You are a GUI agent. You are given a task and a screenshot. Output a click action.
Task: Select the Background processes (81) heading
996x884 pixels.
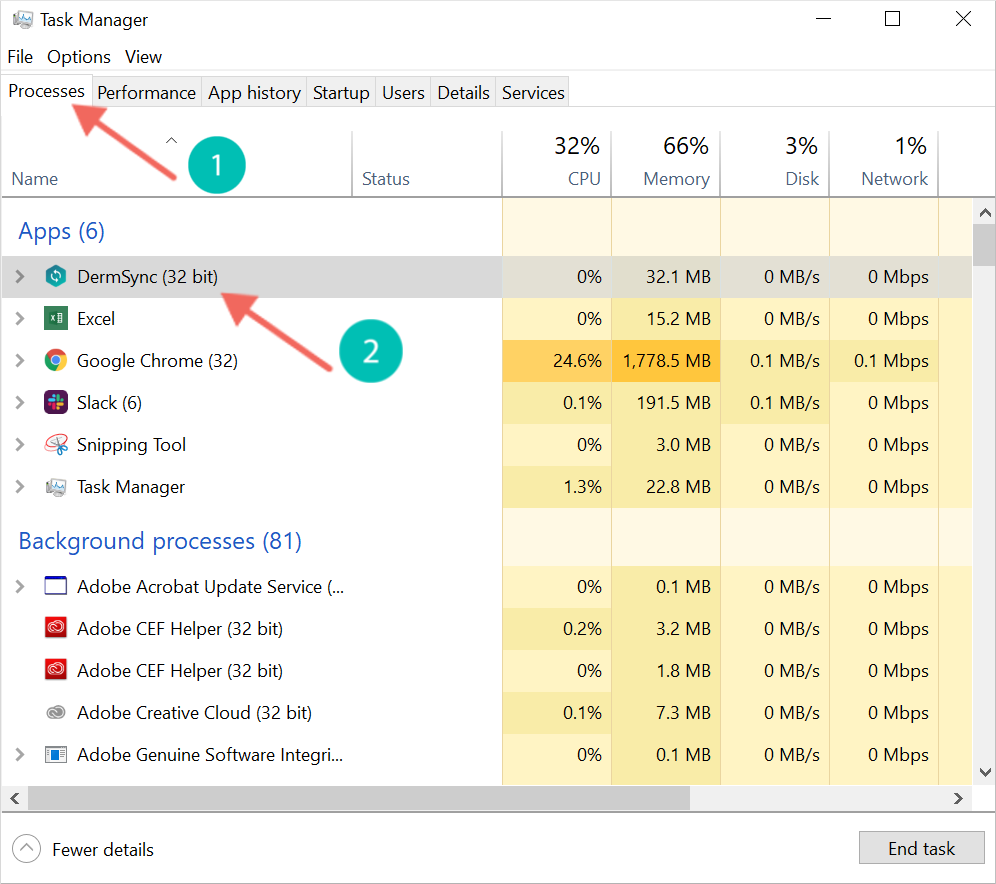pos(160,541)
